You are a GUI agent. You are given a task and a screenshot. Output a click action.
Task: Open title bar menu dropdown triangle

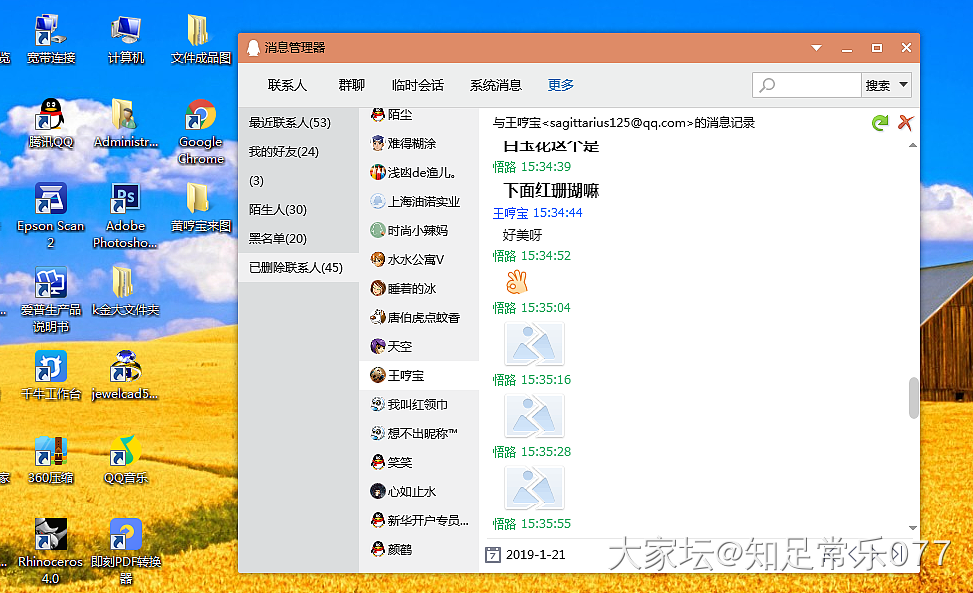point(817,48)
